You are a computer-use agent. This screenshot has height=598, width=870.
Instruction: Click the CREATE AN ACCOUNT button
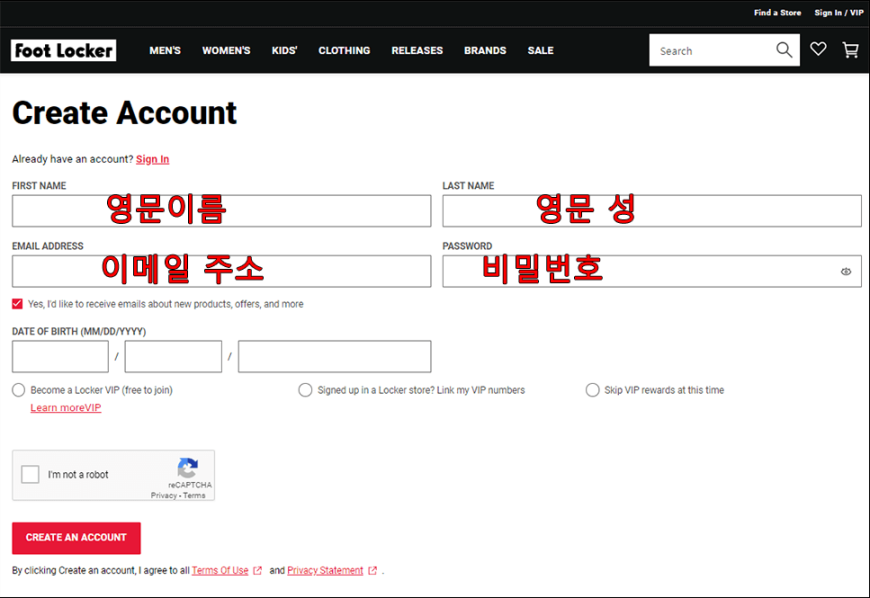[x=76, y=538]
